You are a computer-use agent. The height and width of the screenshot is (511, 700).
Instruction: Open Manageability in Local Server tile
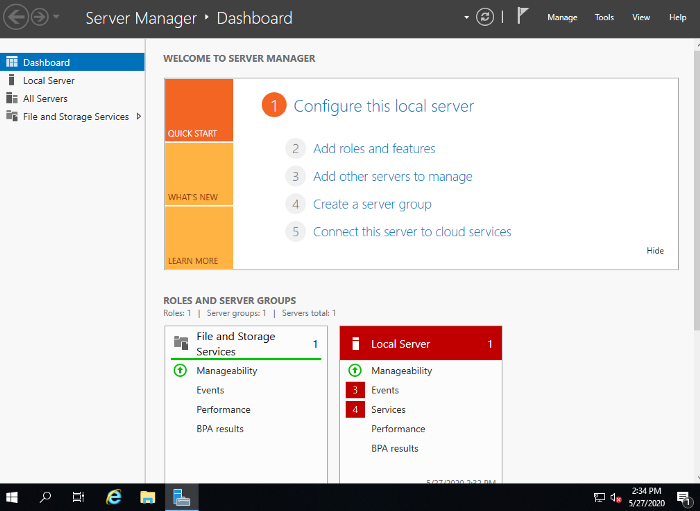coord(402,370)
